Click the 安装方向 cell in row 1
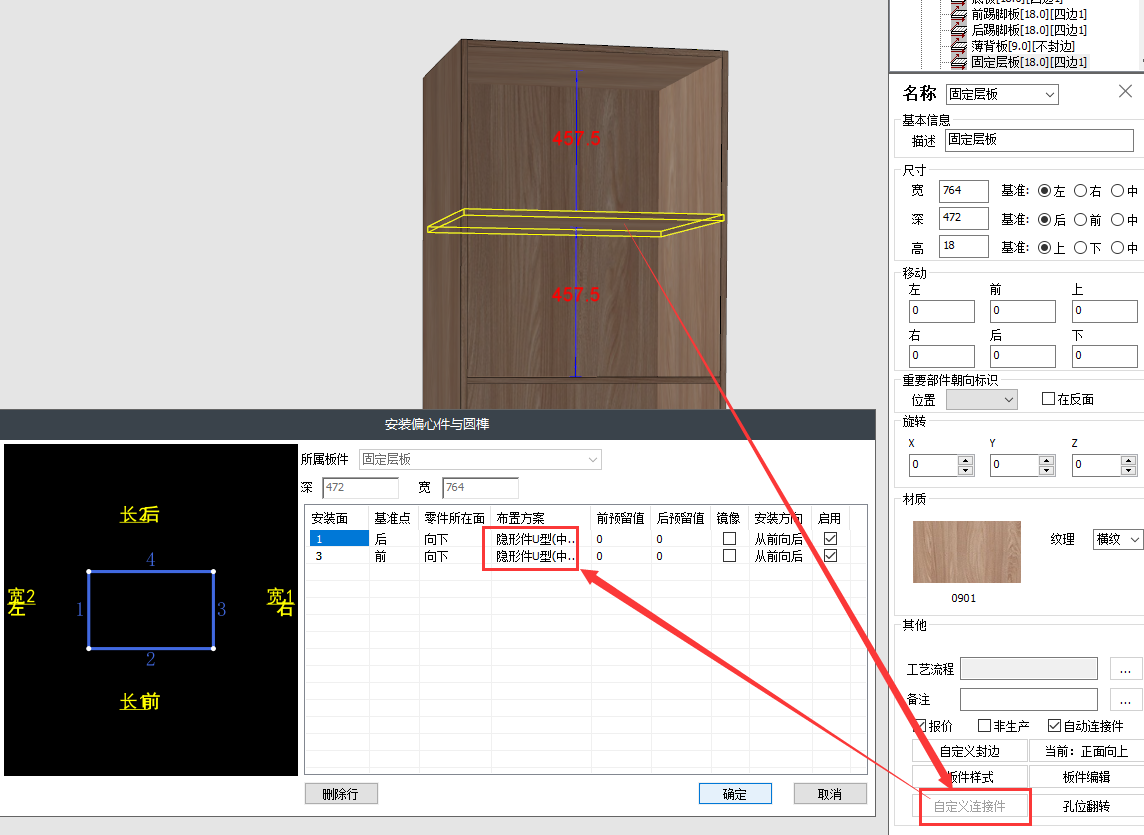The height and width of the screenshot is (835, 1144). tap(779, 539)
